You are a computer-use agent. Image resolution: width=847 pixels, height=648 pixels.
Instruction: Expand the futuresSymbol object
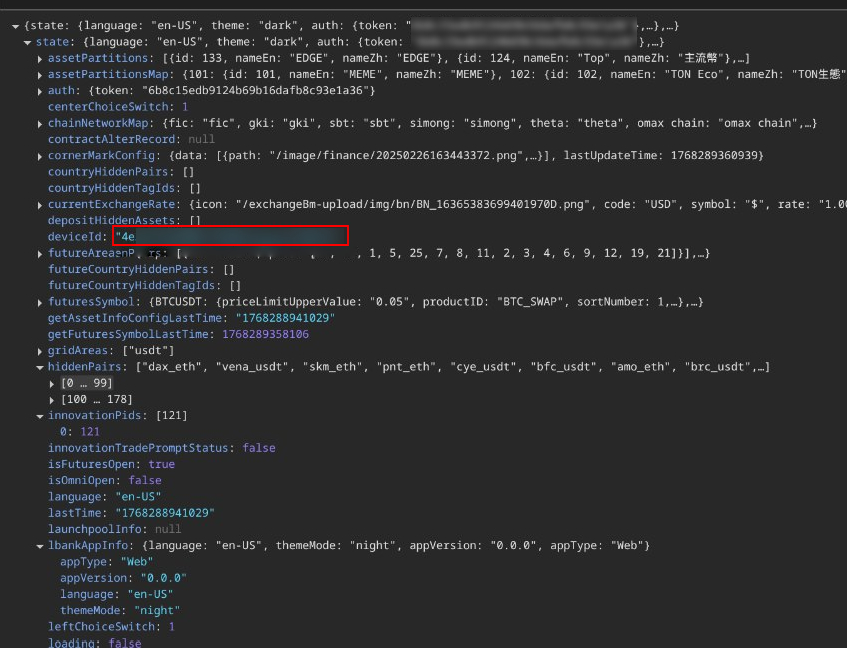coord(40,302)
